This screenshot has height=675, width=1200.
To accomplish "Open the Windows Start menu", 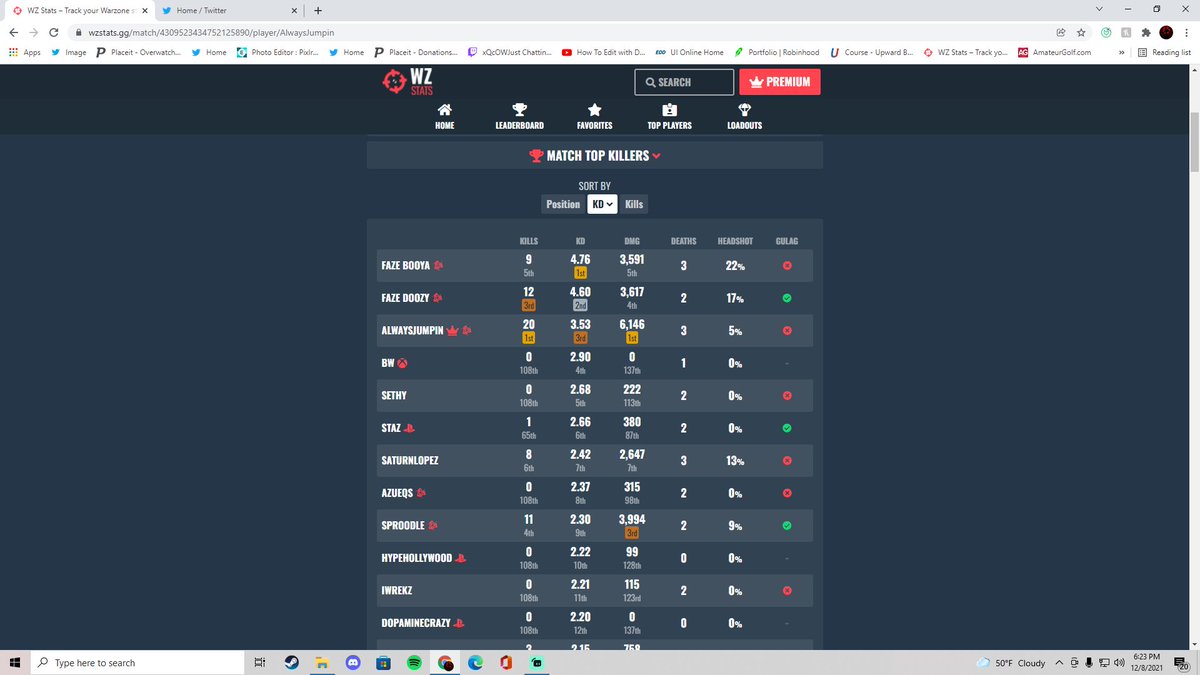I will [14, 662].
